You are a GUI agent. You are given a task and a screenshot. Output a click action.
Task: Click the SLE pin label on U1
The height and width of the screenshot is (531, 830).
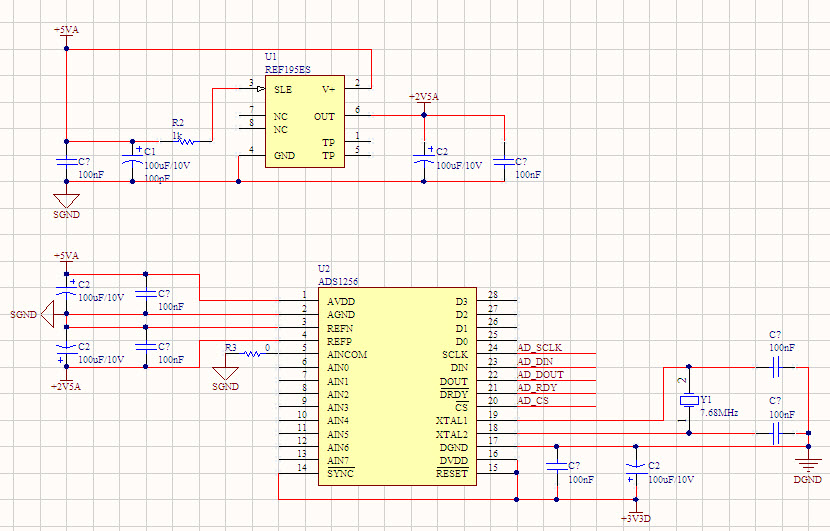283,89
